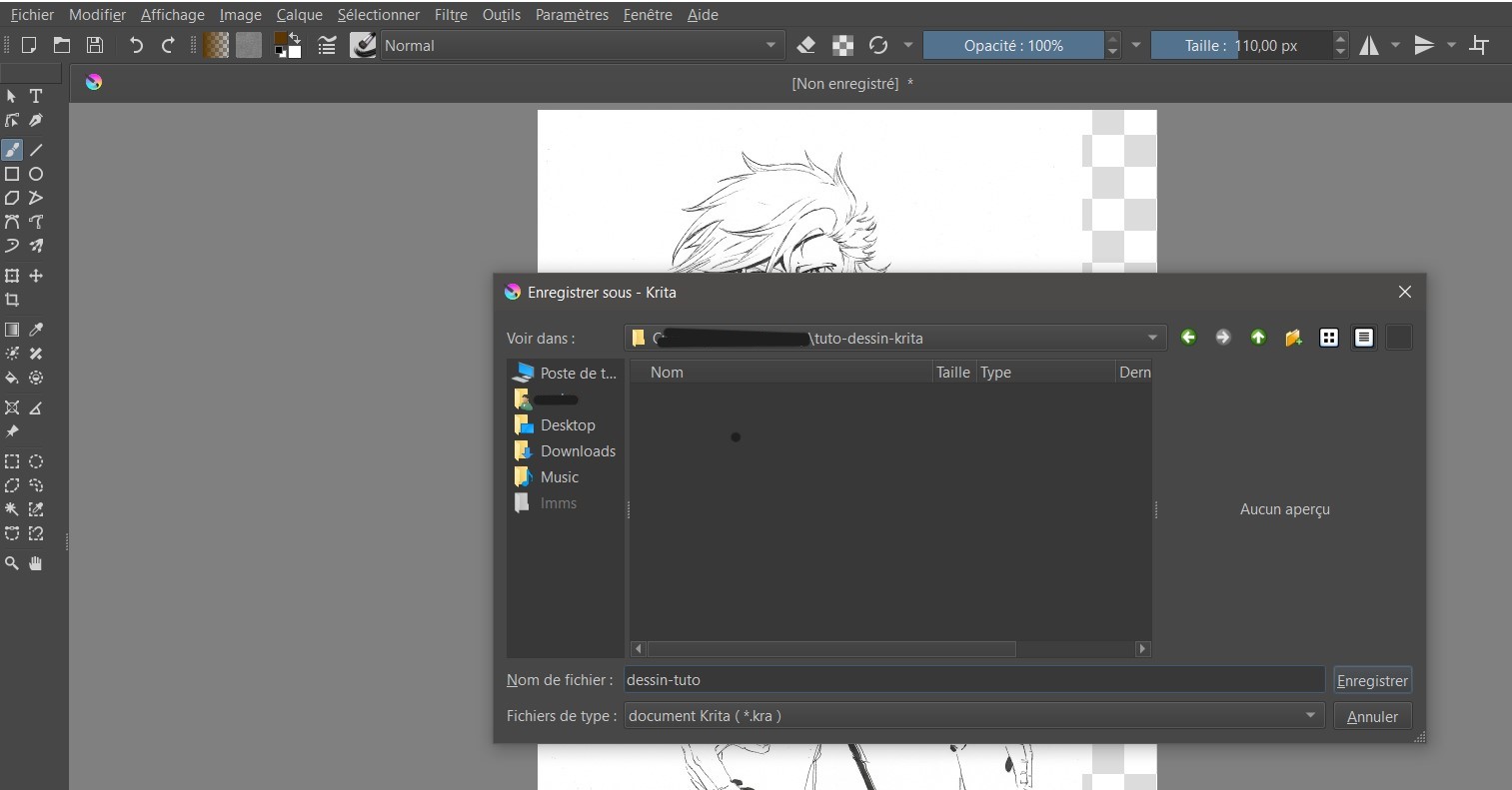Select the Rectangular Selection tool
This screenshot has height=790, width=1512.
click(12, 461)
